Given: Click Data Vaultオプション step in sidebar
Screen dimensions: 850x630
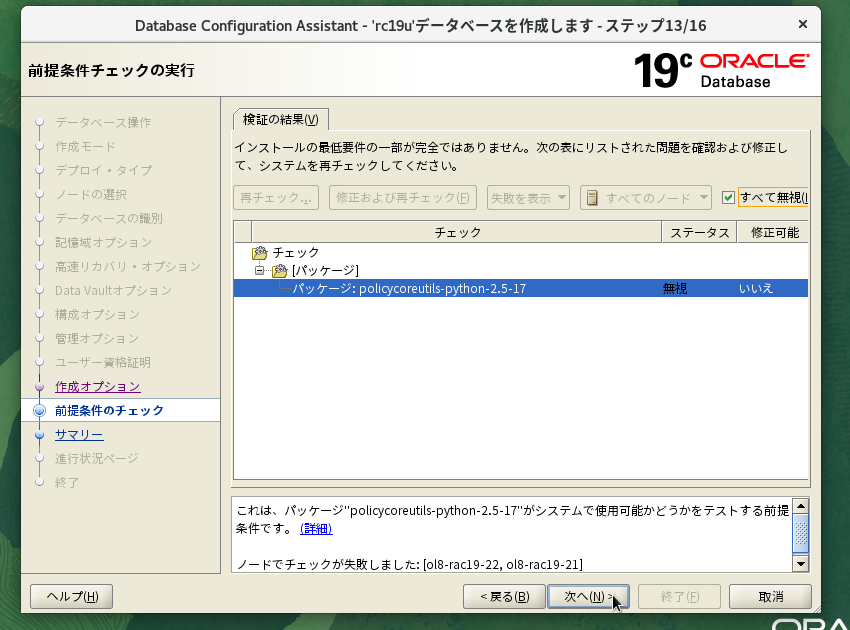Looking at the screenshot, I should click(x=113, y=291).
